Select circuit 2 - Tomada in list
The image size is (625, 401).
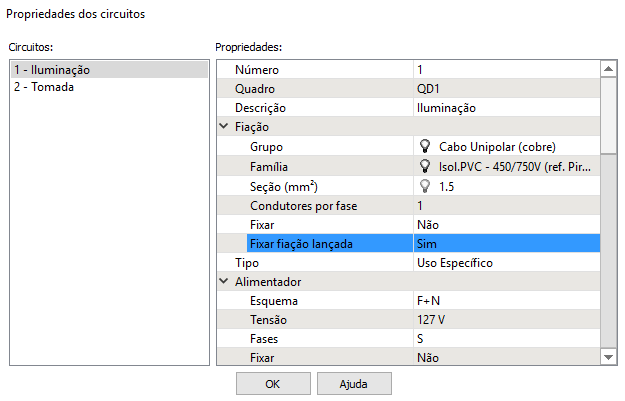pyautogui.click(x=44, y=87)
